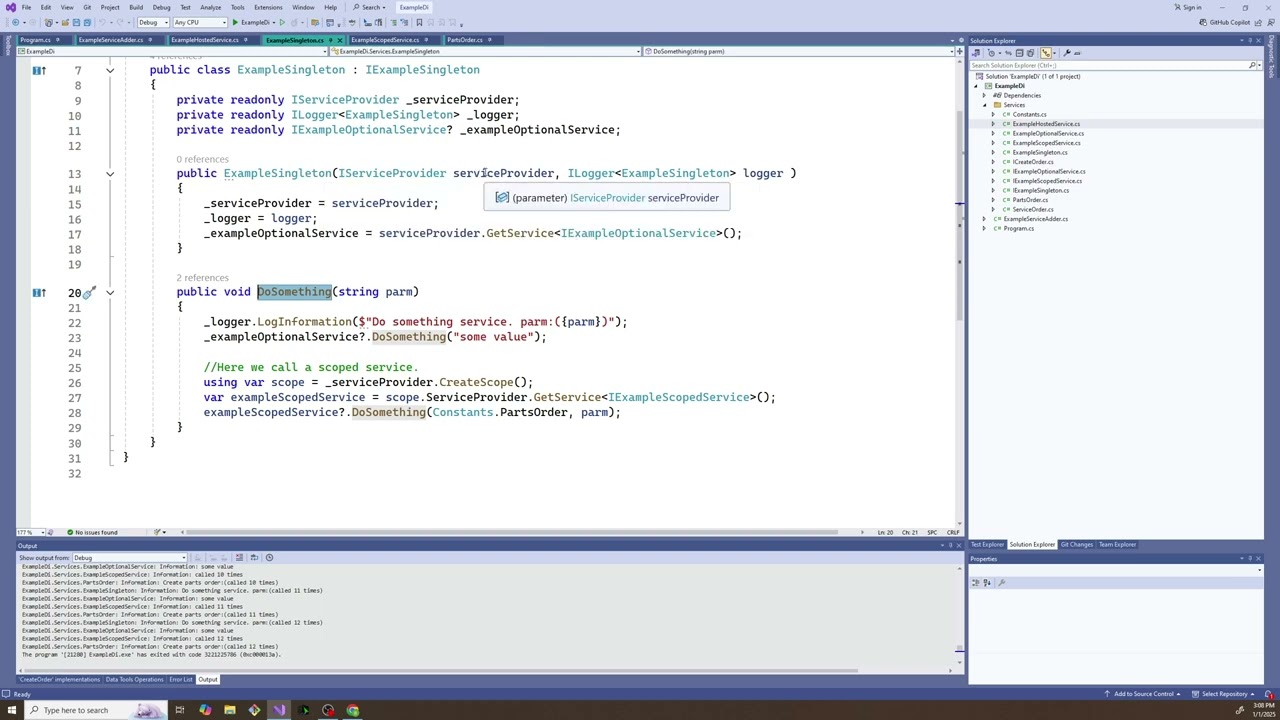
Task: Toggle bookmark icon in the toolbar
Action: 420,22
